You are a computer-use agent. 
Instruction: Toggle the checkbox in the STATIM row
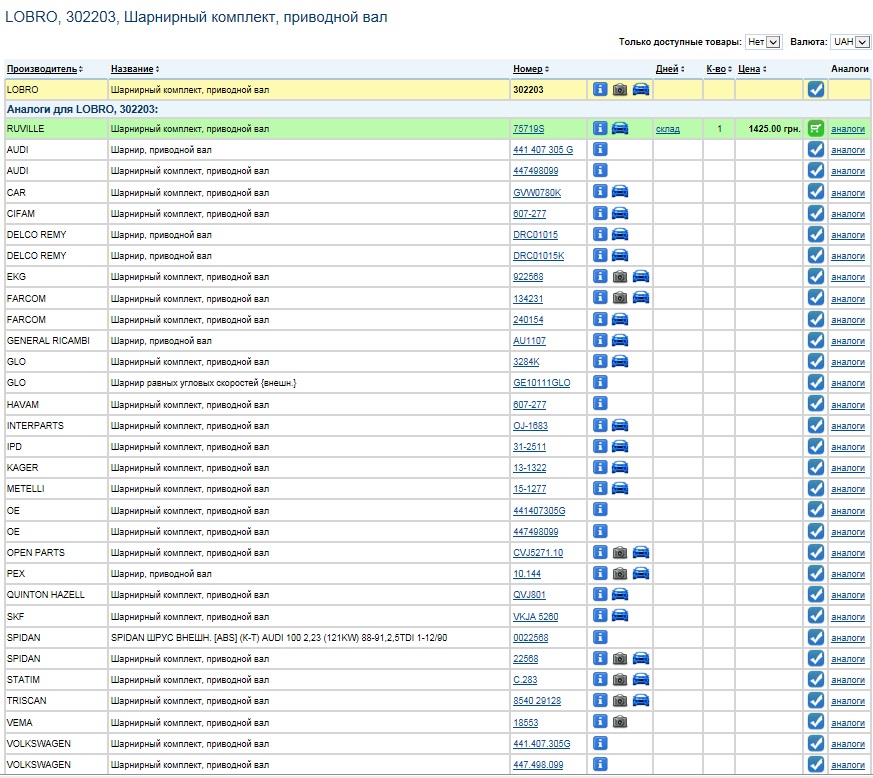tap(816, 680)
